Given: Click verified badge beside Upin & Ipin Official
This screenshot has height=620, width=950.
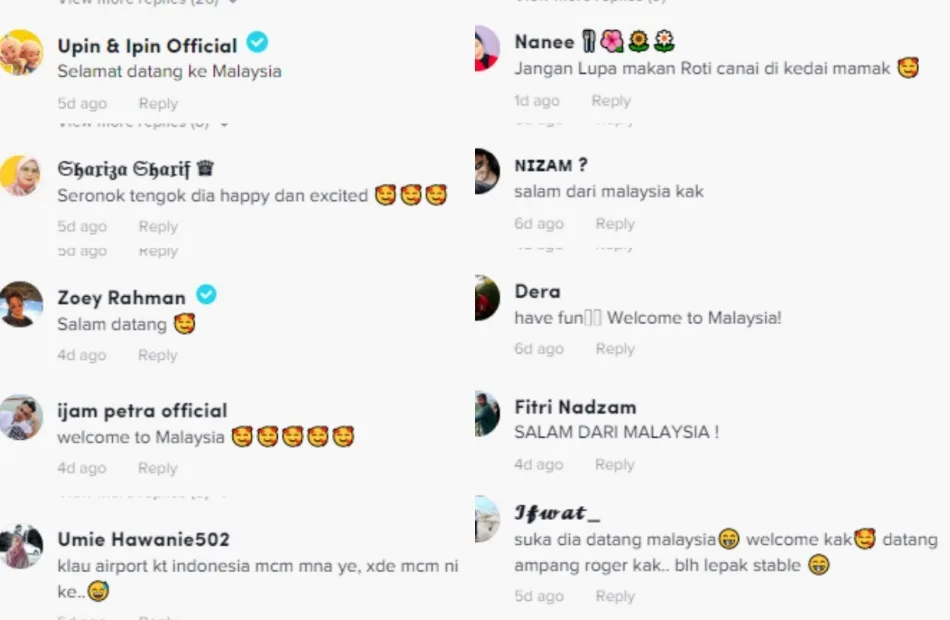Looking at the screenshot, I should pyautogui.click(x=257, y=42).
